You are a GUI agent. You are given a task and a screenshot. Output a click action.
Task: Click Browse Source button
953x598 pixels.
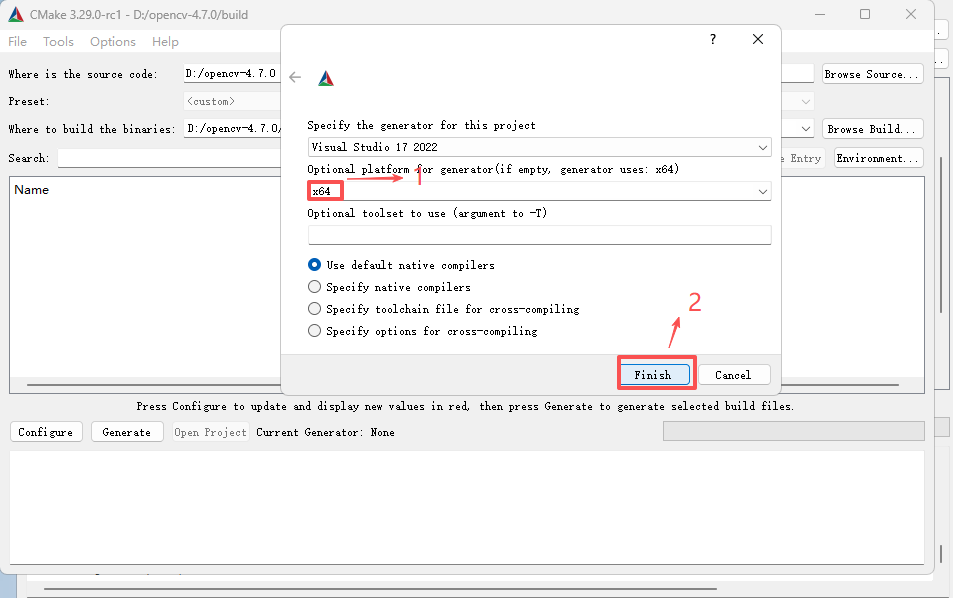tap(873, 74)
